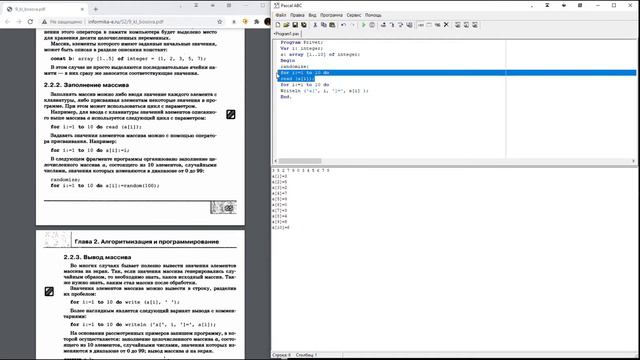This screenshot has width=640, height=360.
Task: Open the Файл menu
Action: tap(281, 15)
